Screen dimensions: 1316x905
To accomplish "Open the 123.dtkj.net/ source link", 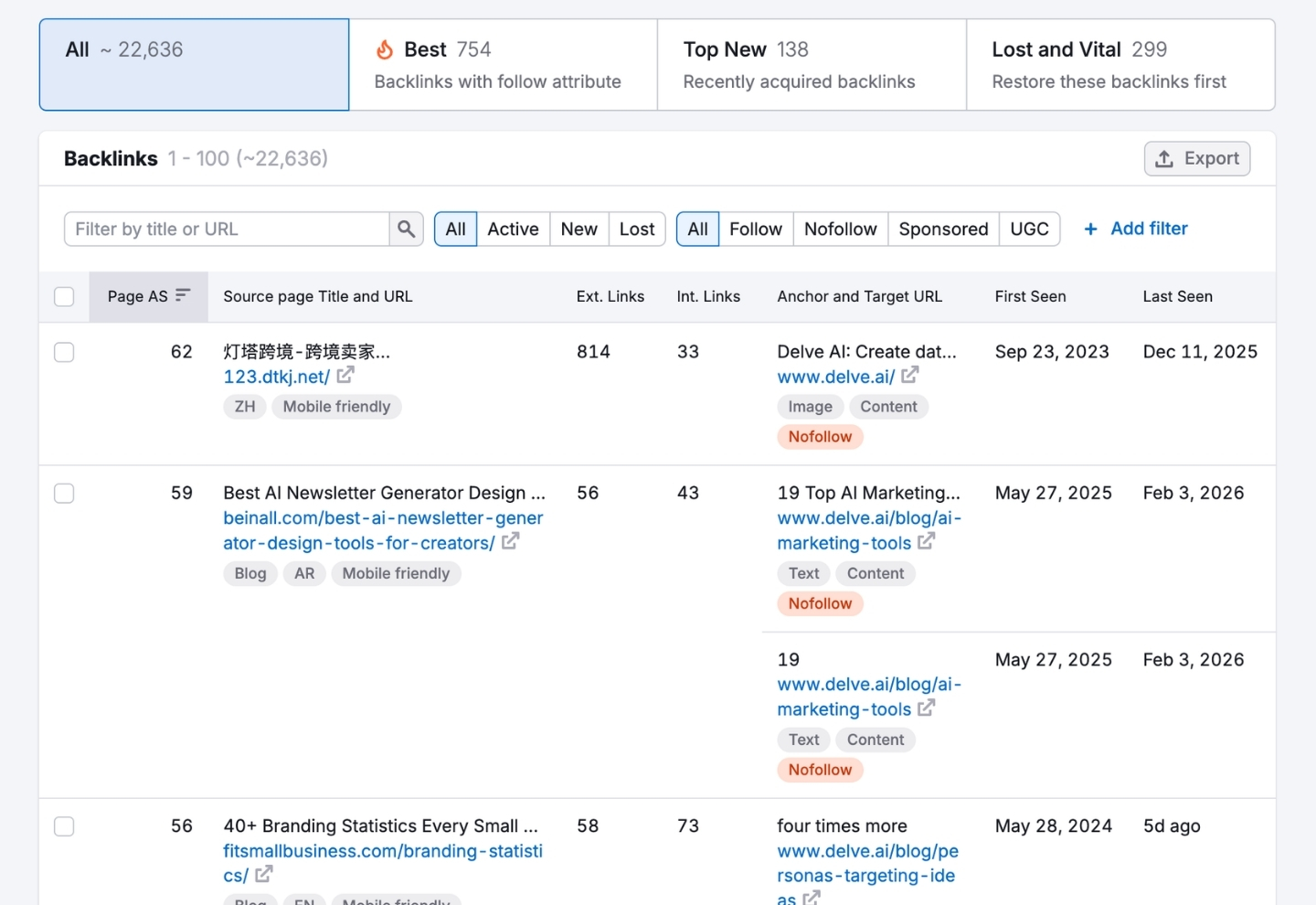I will click(x=276, y=377).
